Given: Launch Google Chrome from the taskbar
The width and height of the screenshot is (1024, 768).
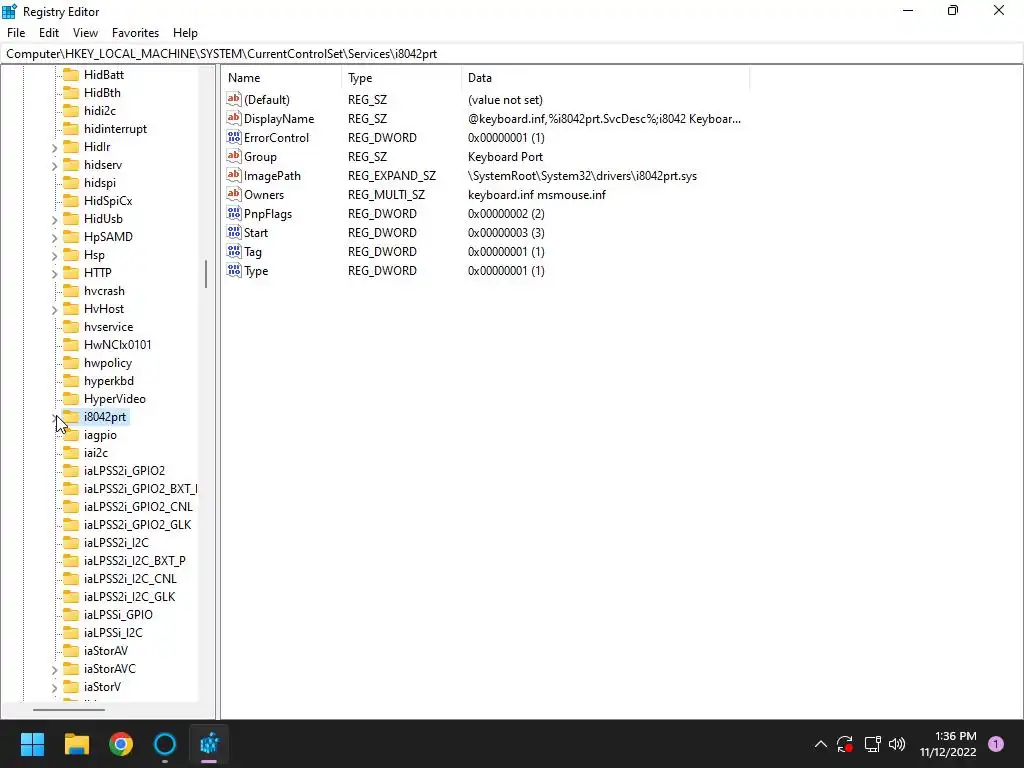Looking at the screenshot, I should (x=121, y=744).
